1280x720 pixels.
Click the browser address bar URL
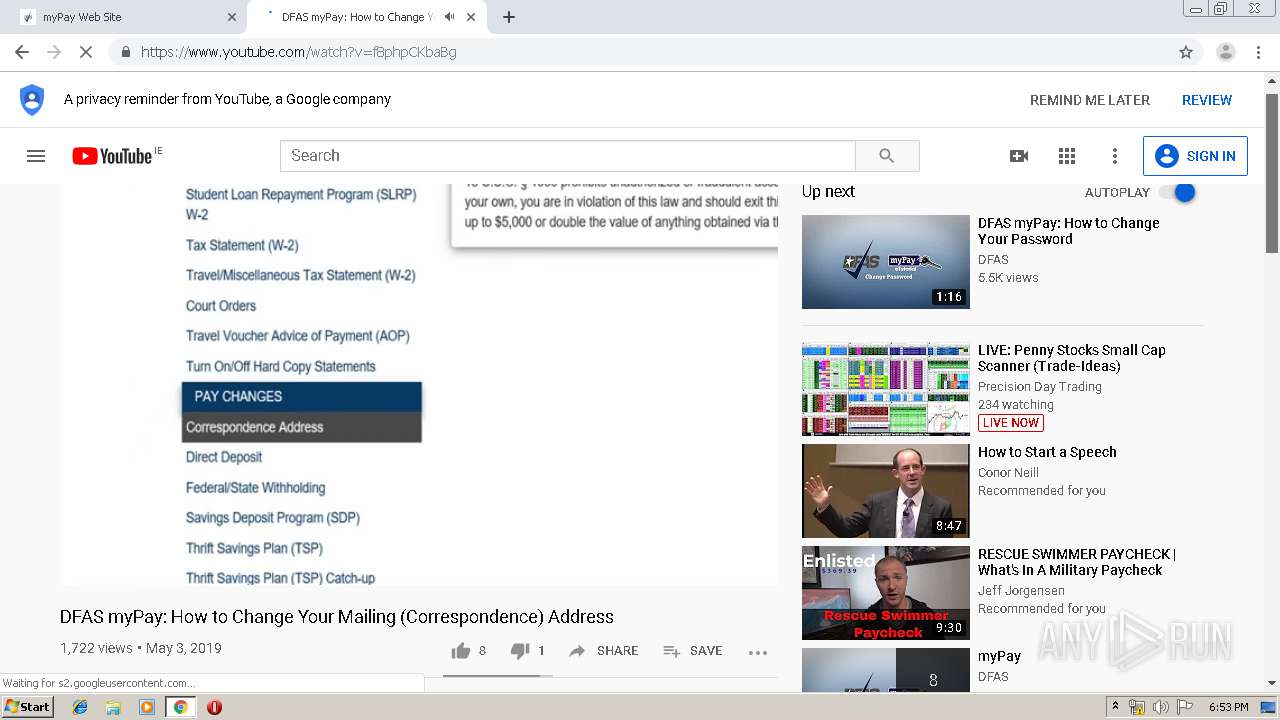pyautogui.click(x=299, y=52)
